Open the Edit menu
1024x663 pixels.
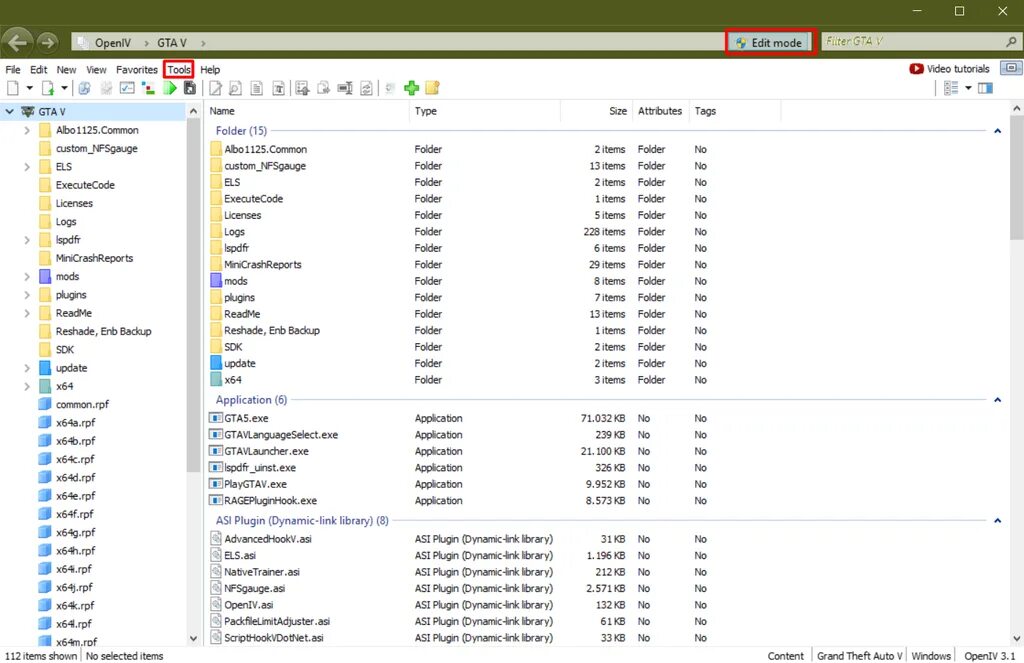(x=39, y=69)
